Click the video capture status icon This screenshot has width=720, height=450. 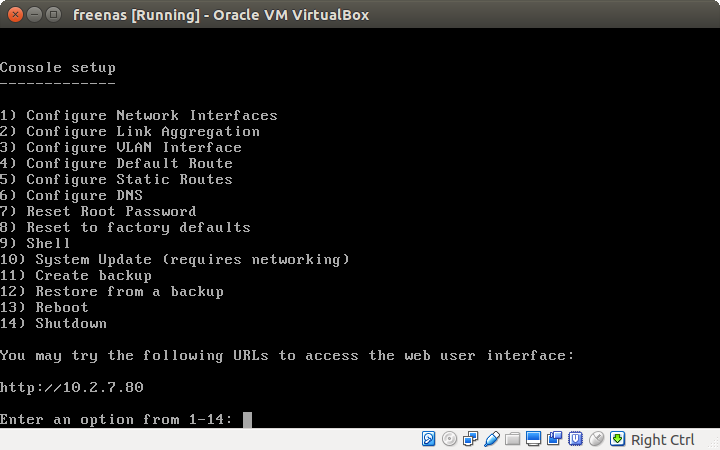click(x=554, y=439)
